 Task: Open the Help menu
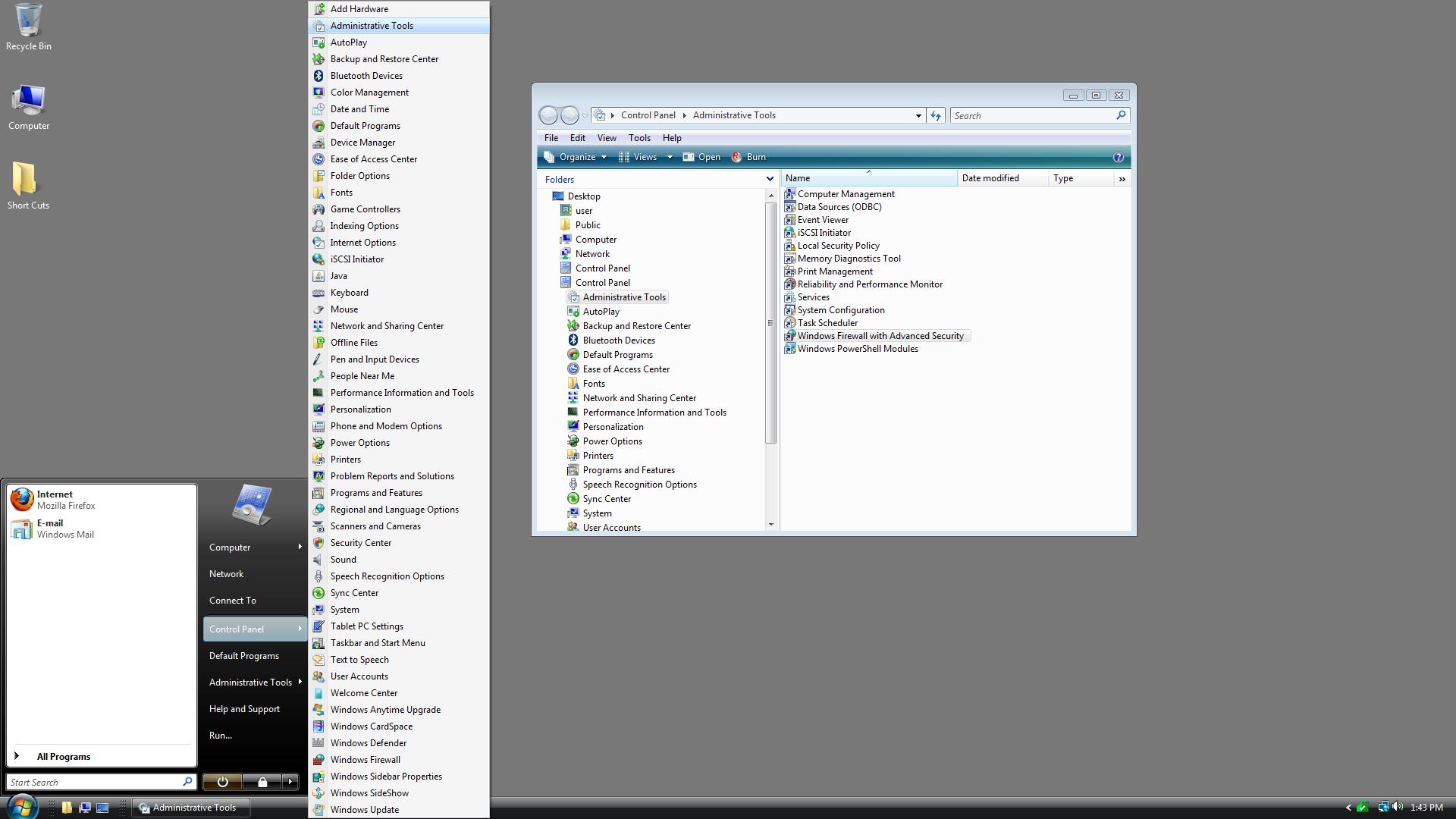click(672, 138)
